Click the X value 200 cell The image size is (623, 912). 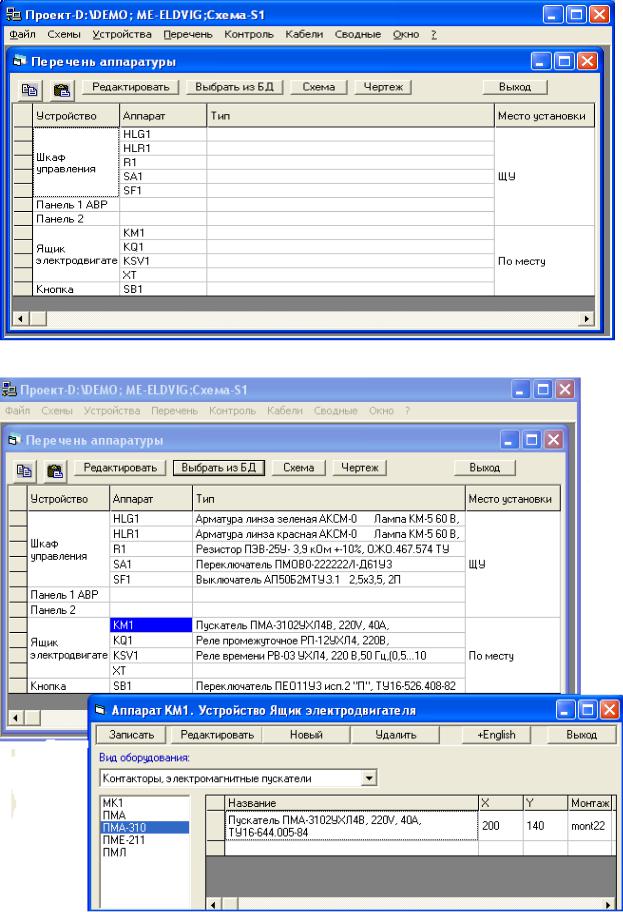click(x=500, y=825)
